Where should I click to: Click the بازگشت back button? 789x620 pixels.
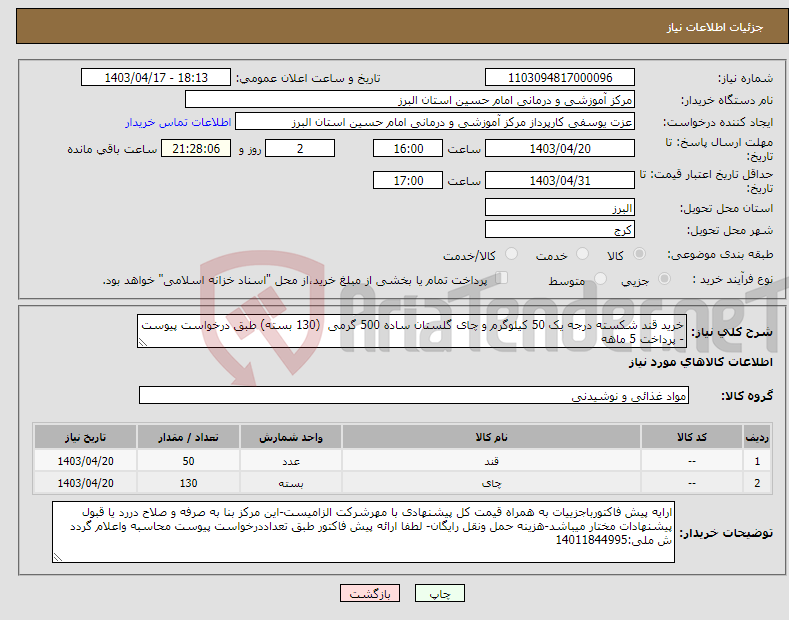click(370, 594)
